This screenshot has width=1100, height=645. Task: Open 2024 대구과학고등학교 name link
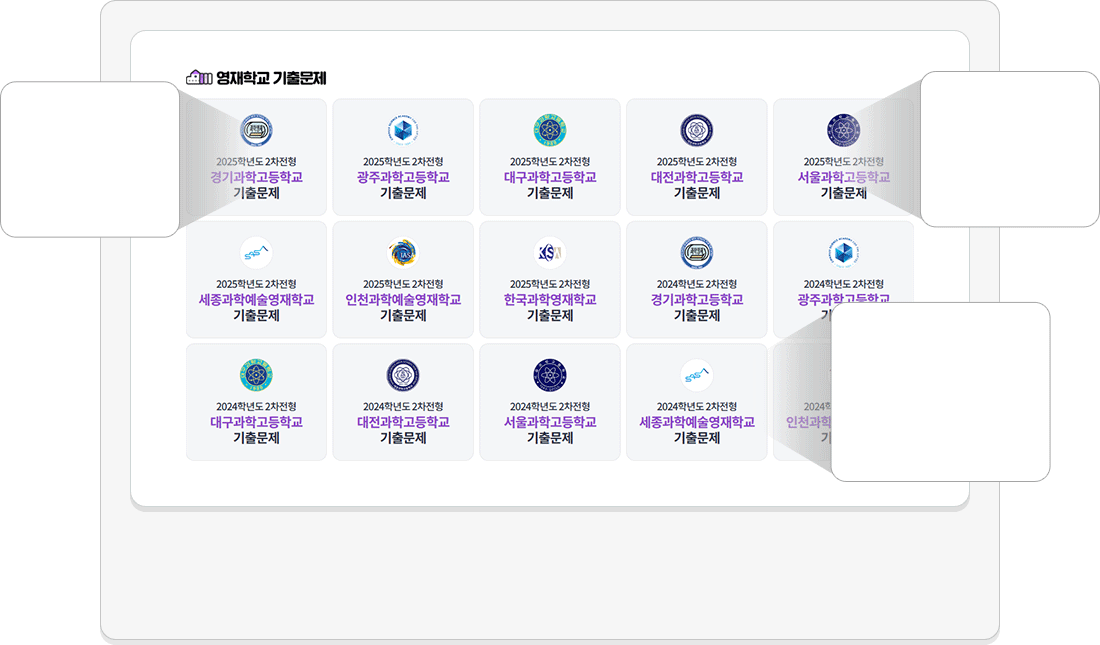coord(256,422)
